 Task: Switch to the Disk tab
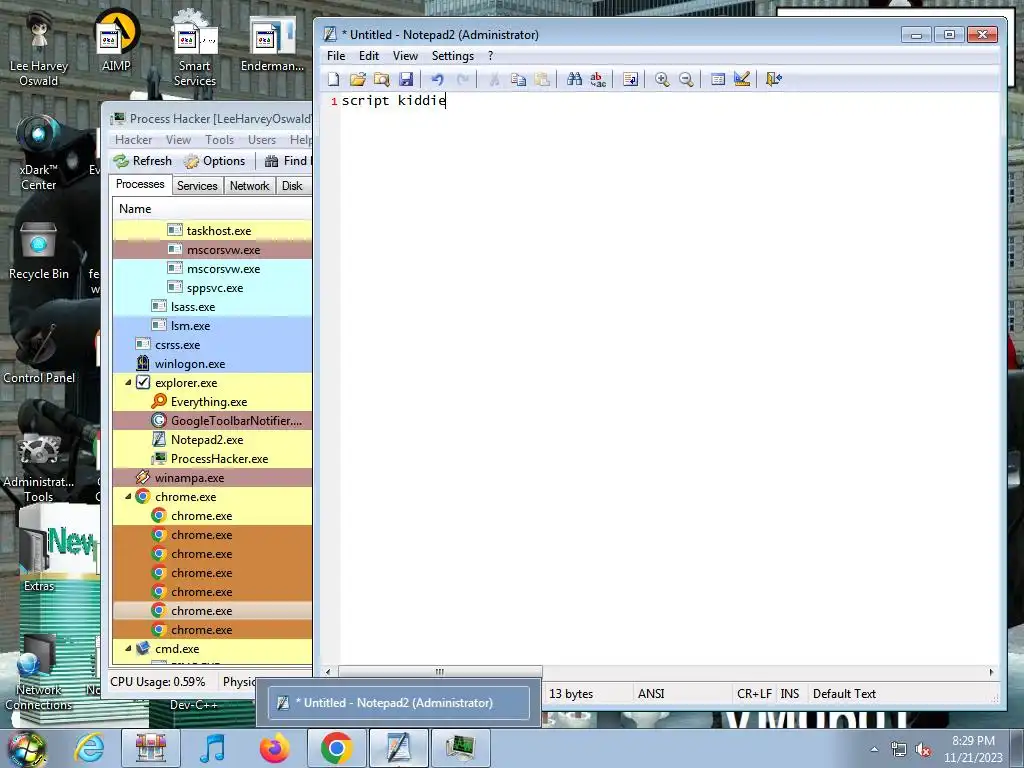(292, 186)
